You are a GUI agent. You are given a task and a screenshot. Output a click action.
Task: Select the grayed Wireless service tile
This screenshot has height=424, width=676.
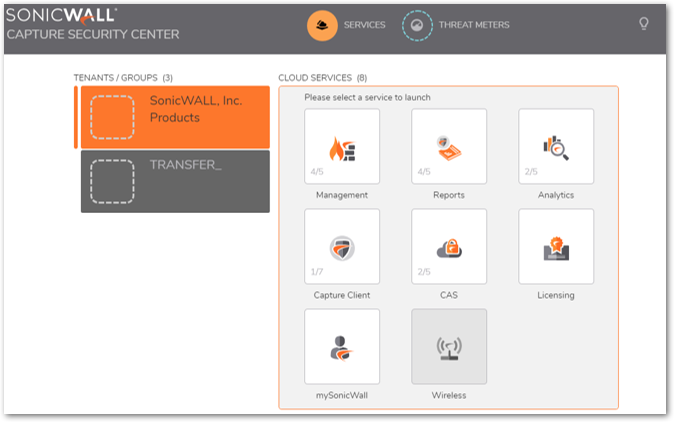point(449,346)
